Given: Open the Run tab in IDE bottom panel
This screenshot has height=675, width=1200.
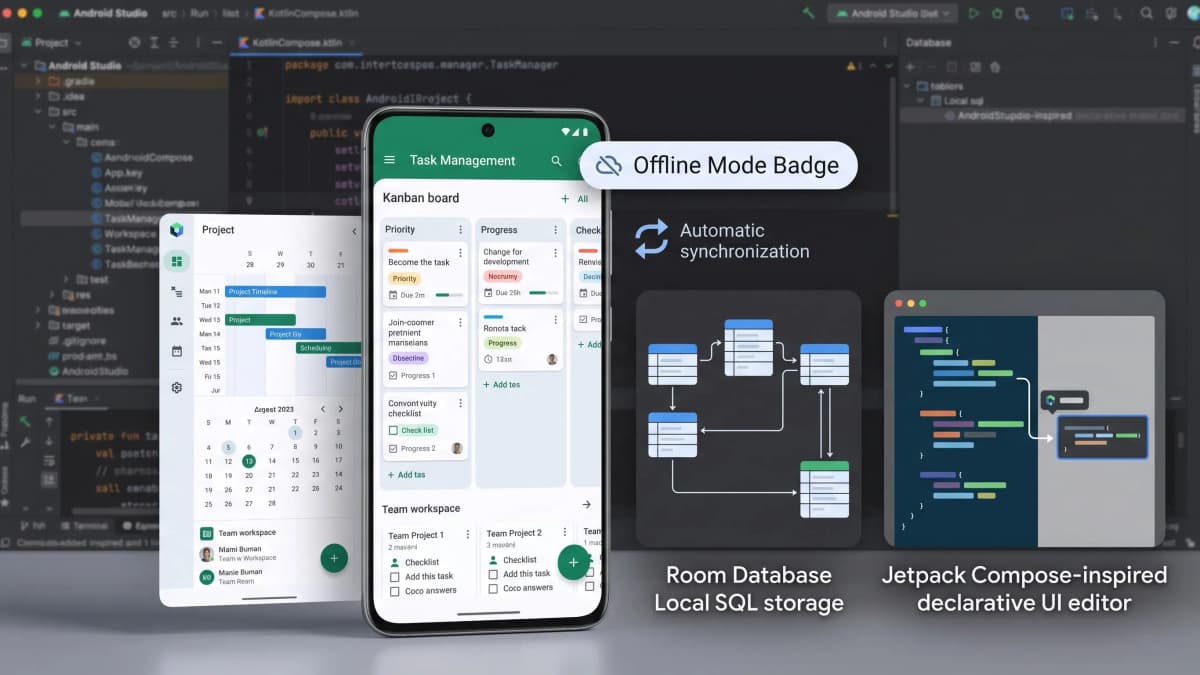Looking at the screenshot, I should pyautogui.click(x=27, y=399).
